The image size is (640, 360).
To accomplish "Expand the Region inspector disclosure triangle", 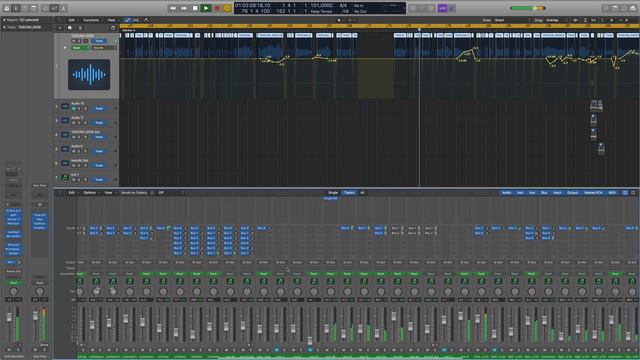I will click(4, 20).
